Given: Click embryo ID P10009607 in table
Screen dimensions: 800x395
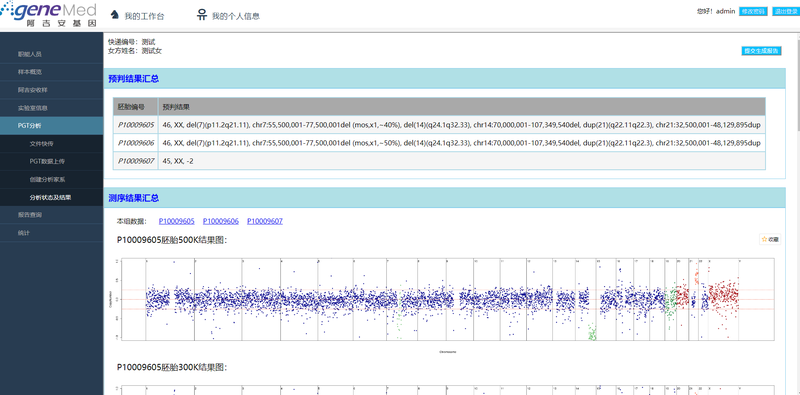Looking at the screenshot, I should tap(136, 161).
